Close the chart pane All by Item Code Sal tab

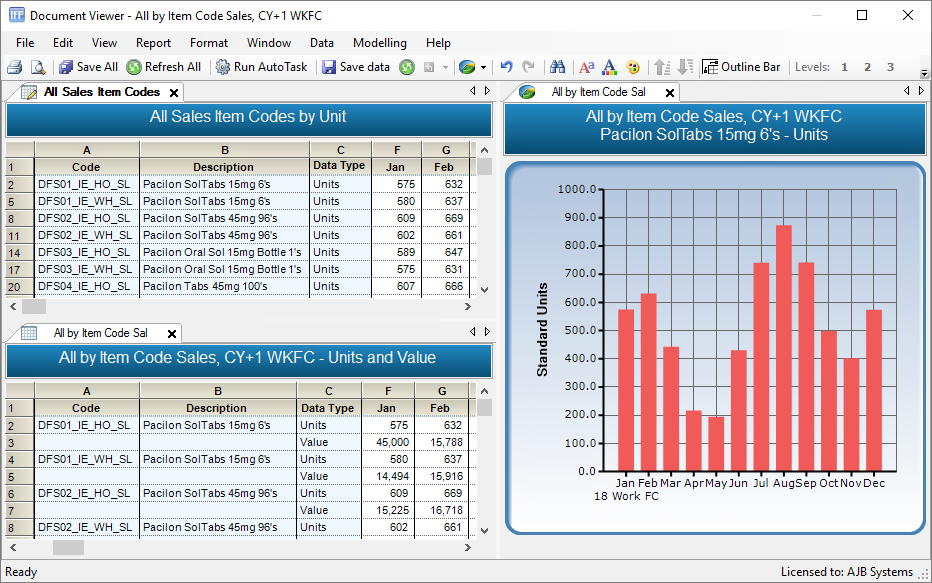(670, 93)
